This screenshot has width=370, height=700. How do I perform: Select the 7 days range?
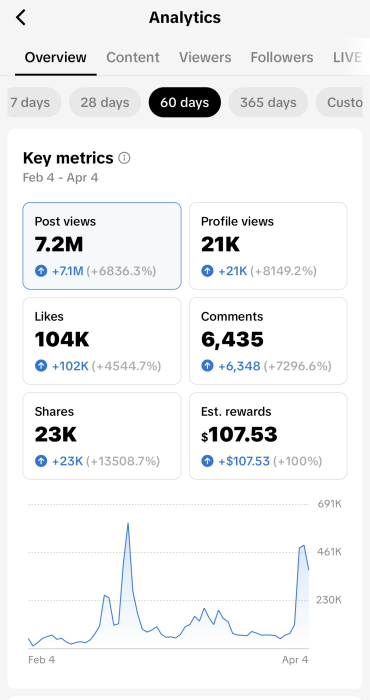pyautogui.click(x=34, y=103)
